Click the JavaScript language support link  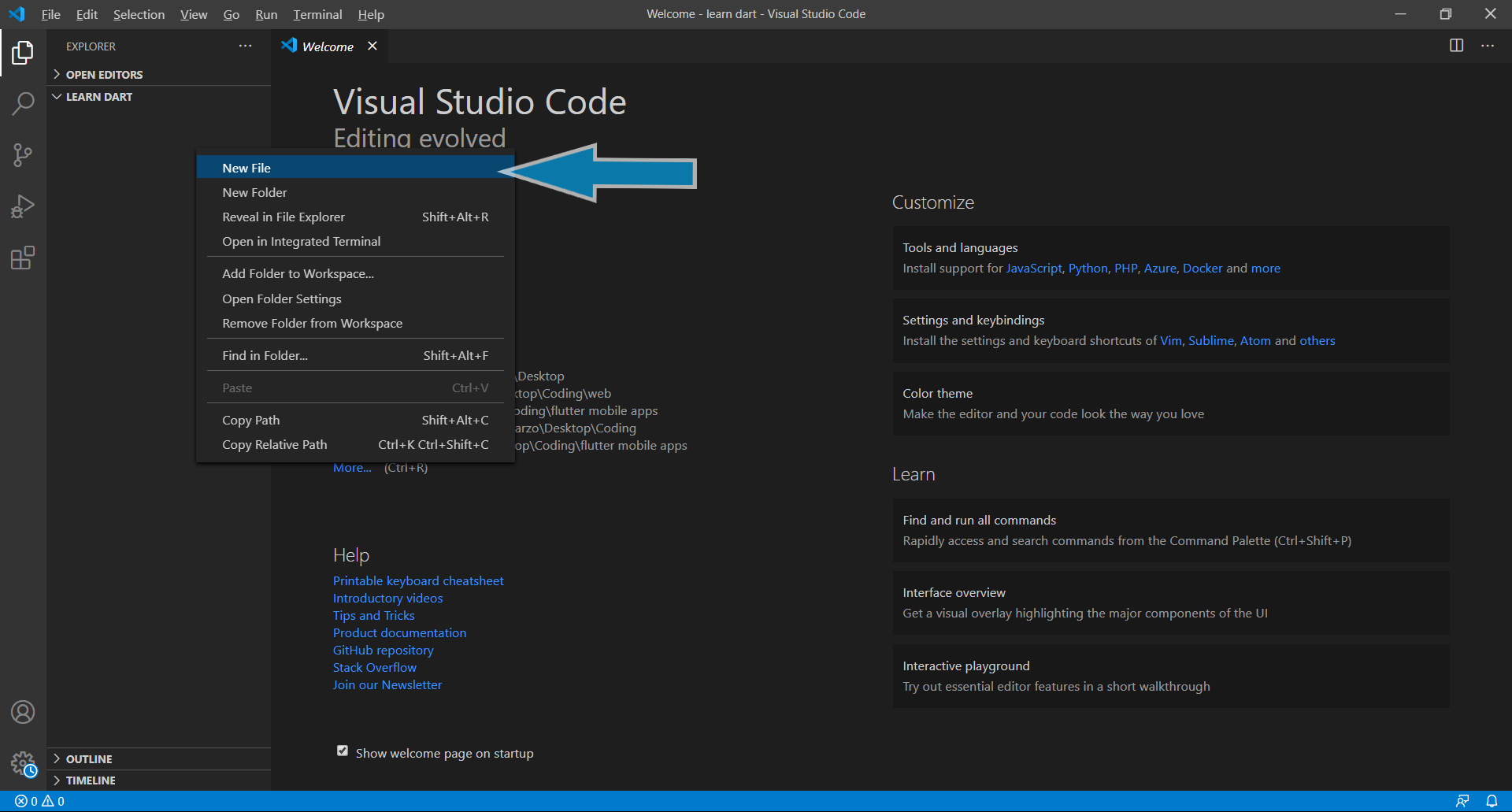click(x=1034, y=268)
